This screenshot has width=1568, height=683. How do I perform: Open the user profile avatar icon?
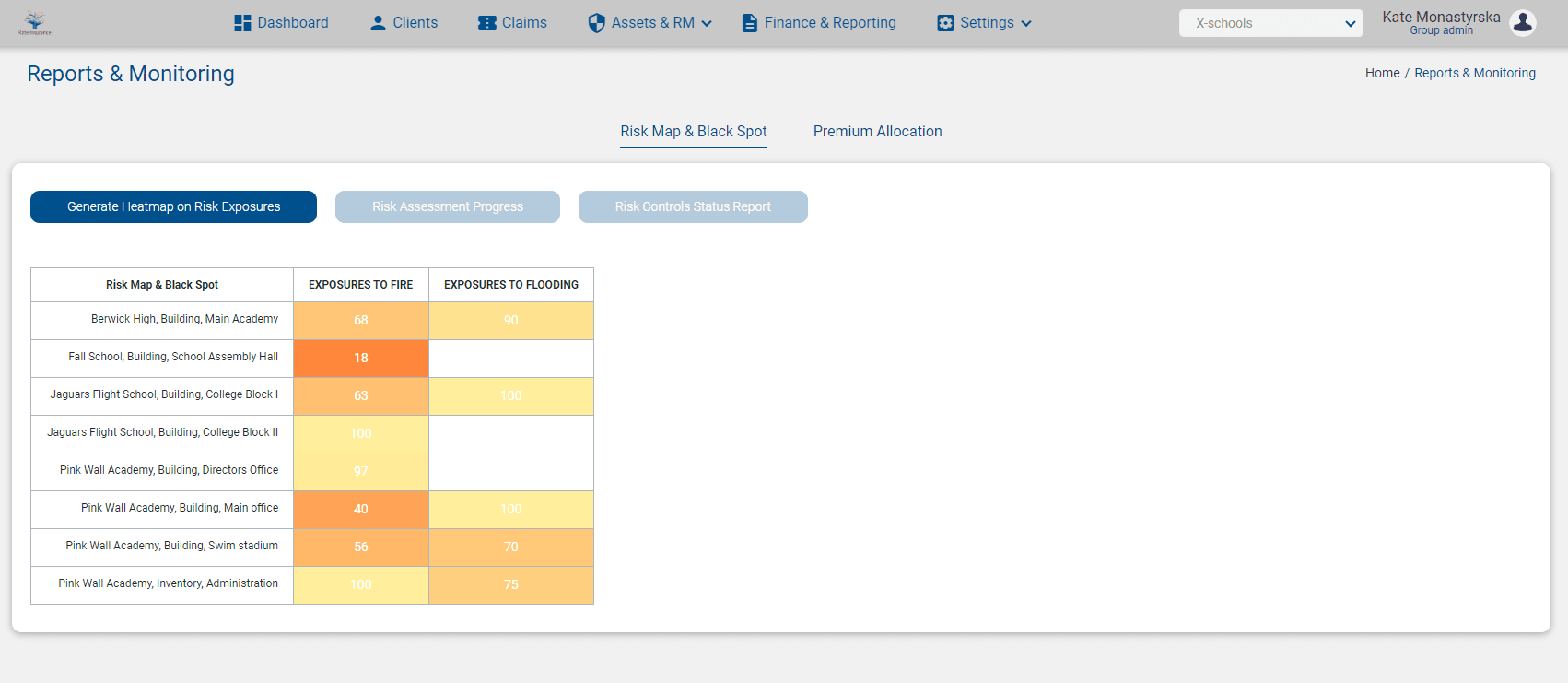pyautogui.click(x=1523, y=23)
